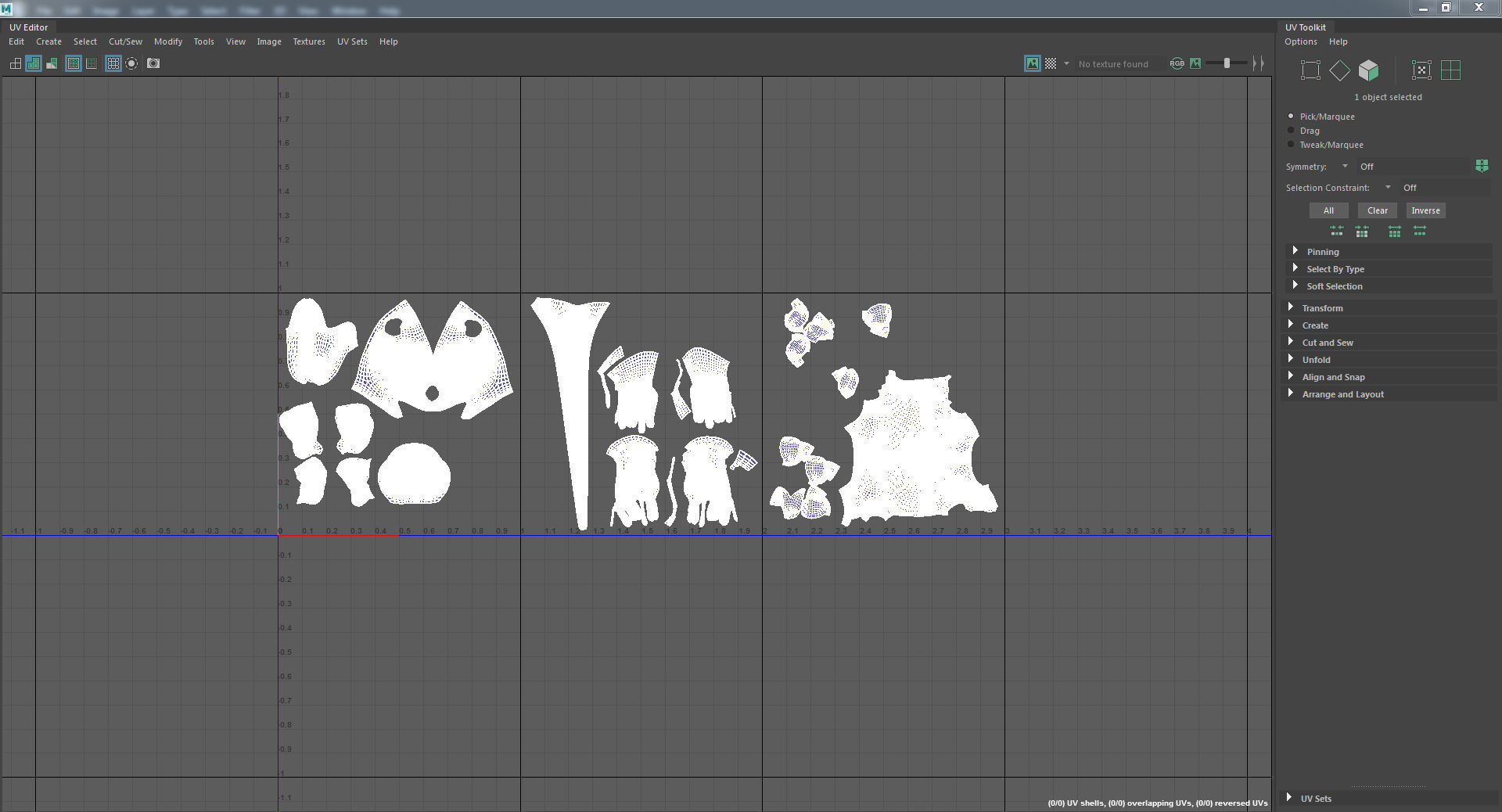
Task: Open the Tools menu
Action: (x=203, y=41)
